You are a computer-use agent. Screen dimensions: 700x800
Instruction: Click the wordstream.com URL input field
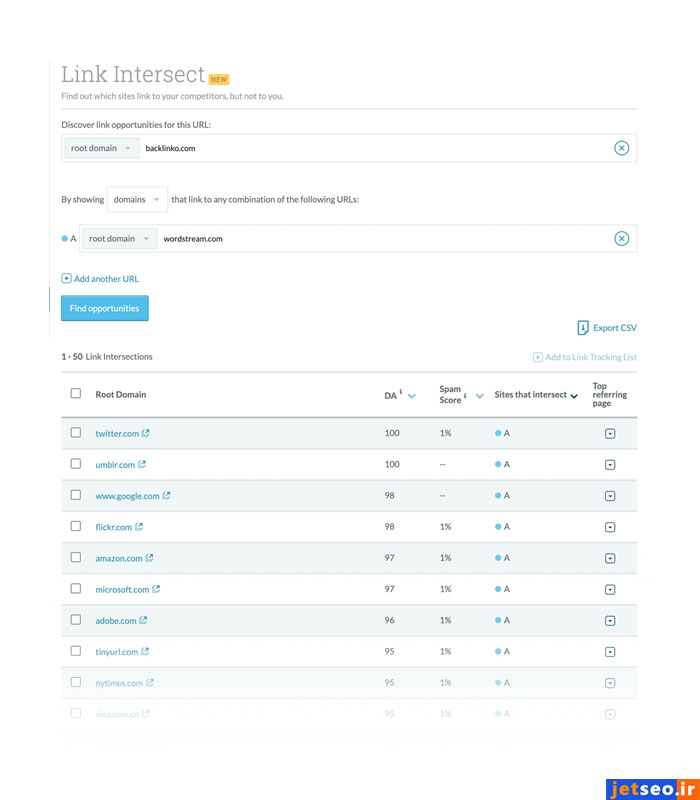coord(380,239)
